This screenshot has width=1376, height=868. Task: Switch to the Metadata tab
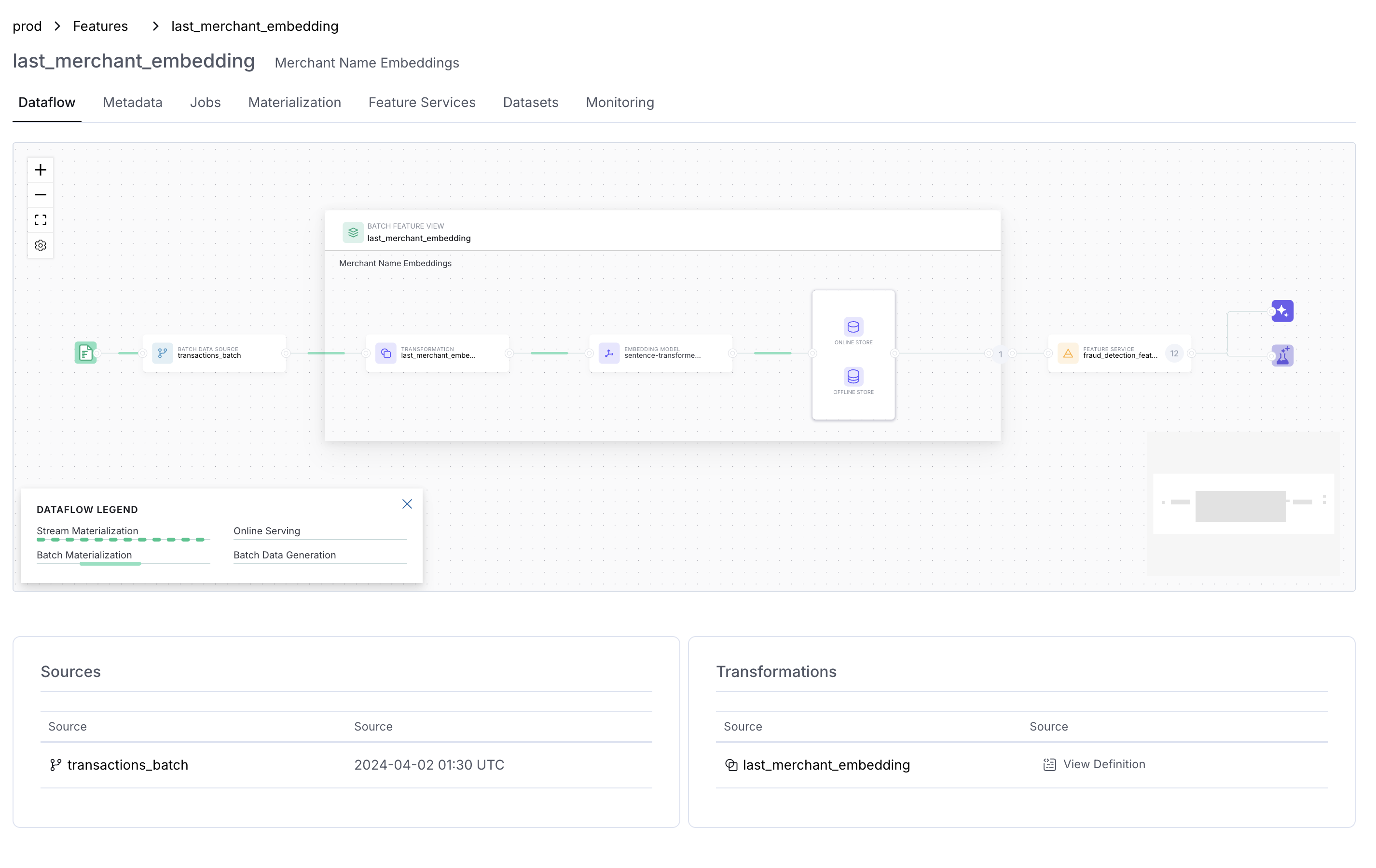click(132, 102)
